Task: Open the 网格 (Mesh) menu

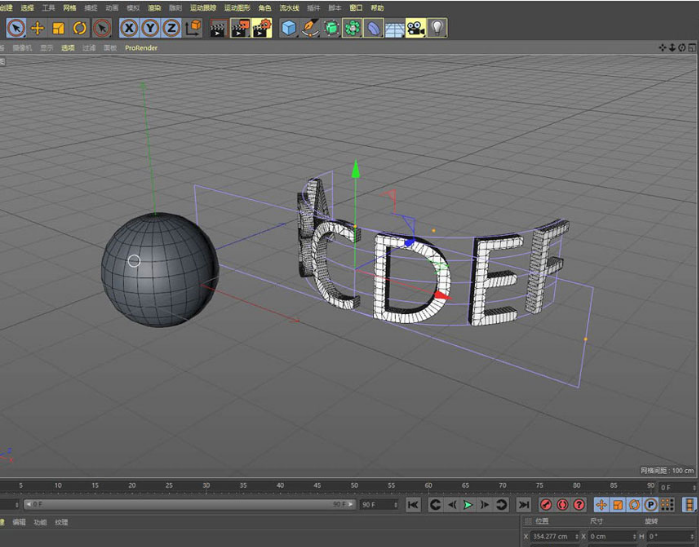Action: point(70,8)
